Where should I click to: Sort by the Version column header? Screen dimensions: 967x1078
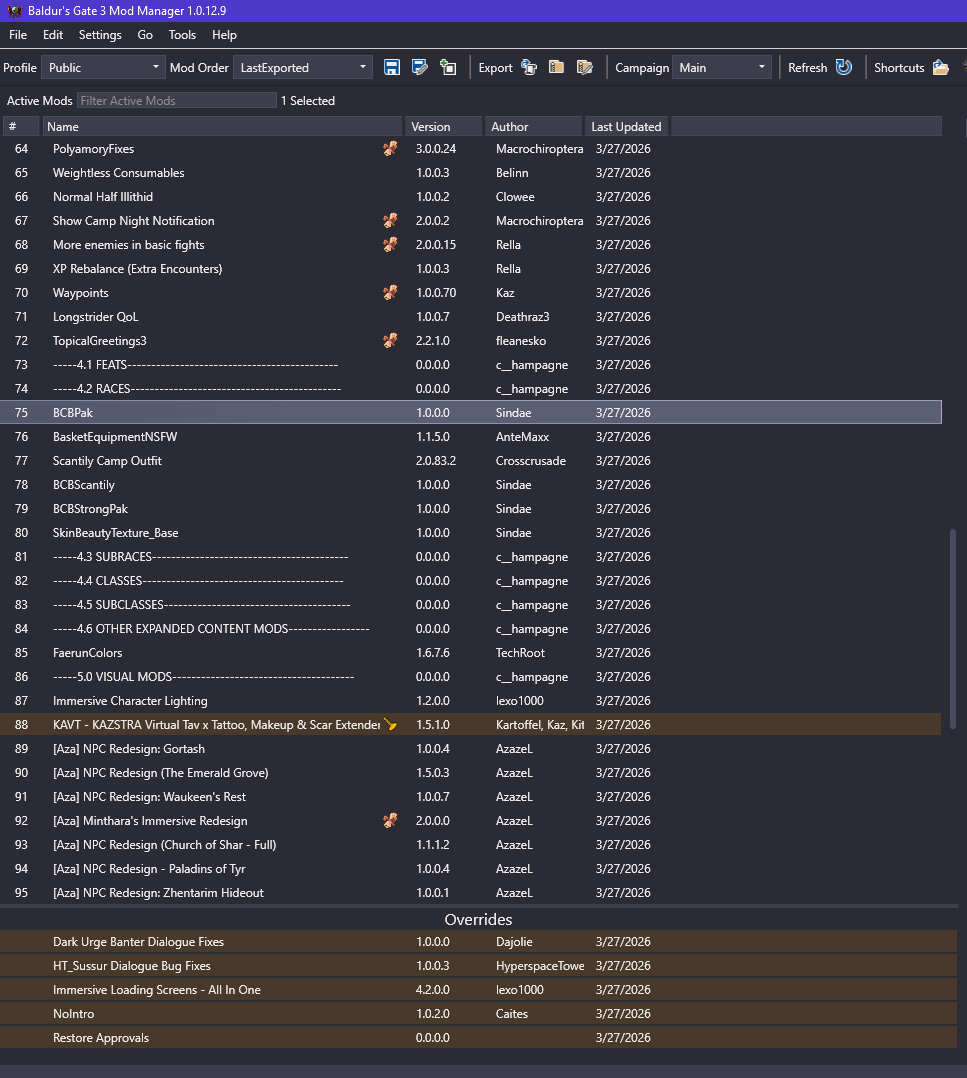click(443, 126)
